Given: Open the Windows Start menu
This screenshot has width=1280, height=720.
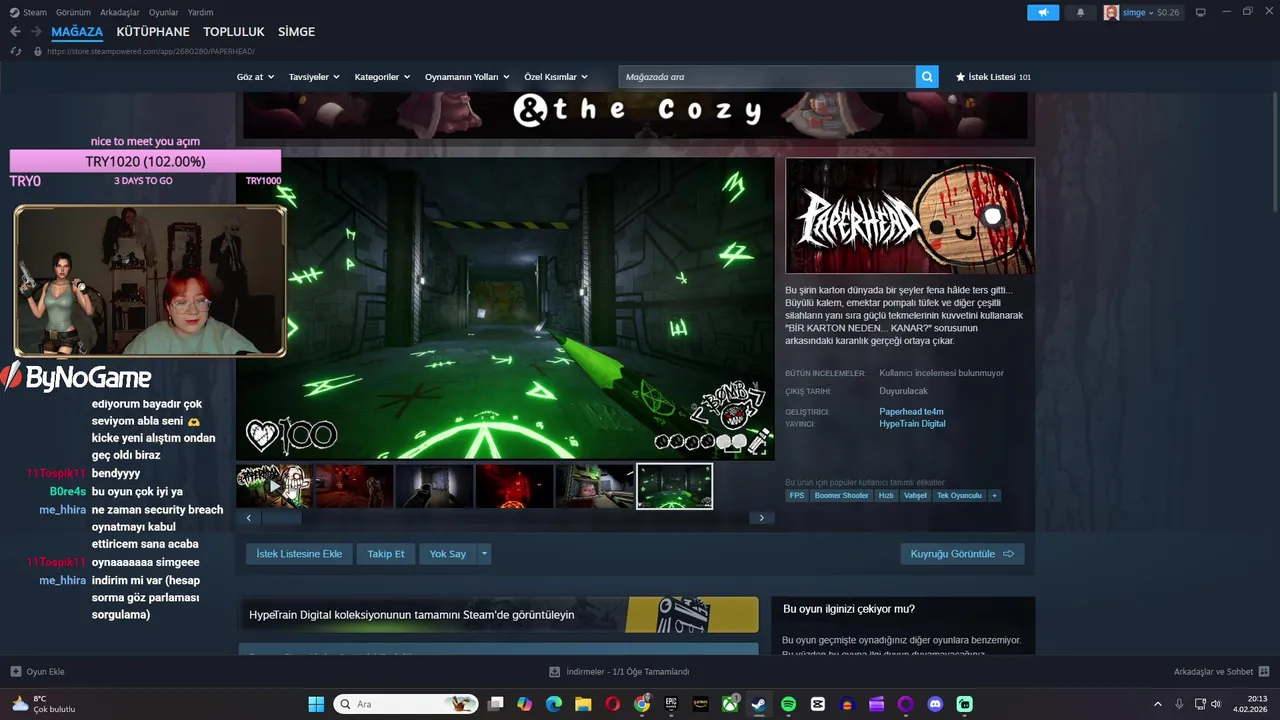Looking at the screenshot, I should point(316,704).
